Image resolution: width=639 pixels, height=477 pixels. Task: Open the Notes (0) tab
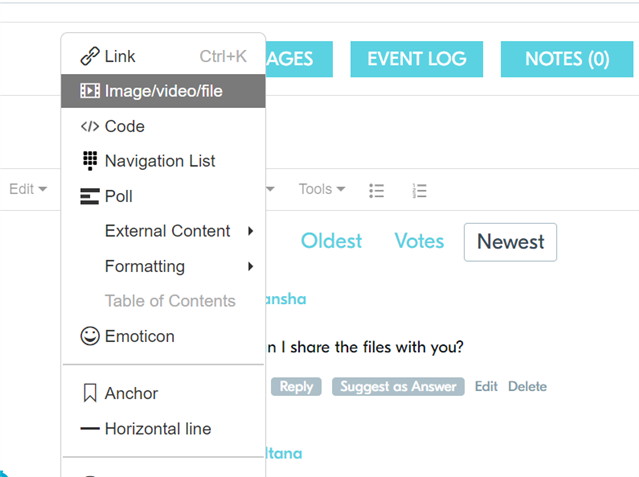click(567, 59)
